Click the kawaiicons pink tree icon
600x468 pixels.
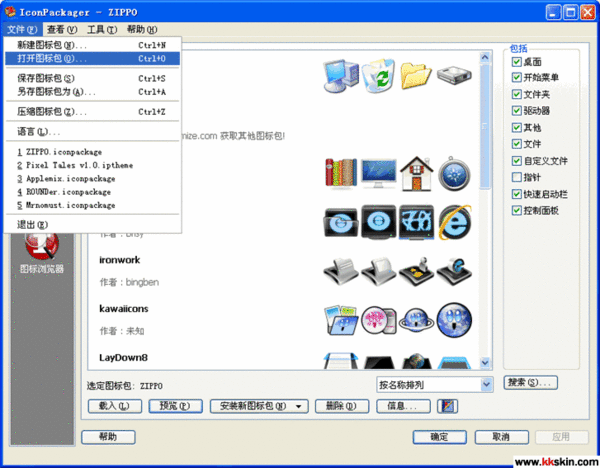click(378, 320)
